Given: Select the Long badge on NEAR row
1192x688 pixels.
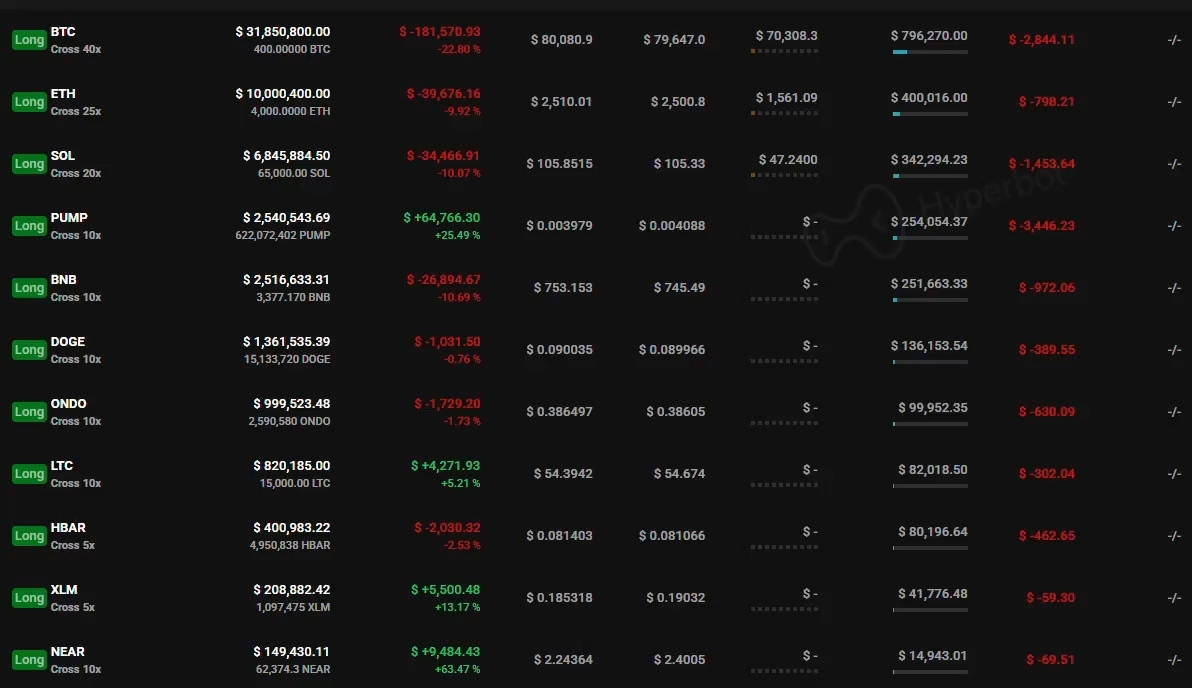Looking at the screenshot, I should (x=29, y=660).
